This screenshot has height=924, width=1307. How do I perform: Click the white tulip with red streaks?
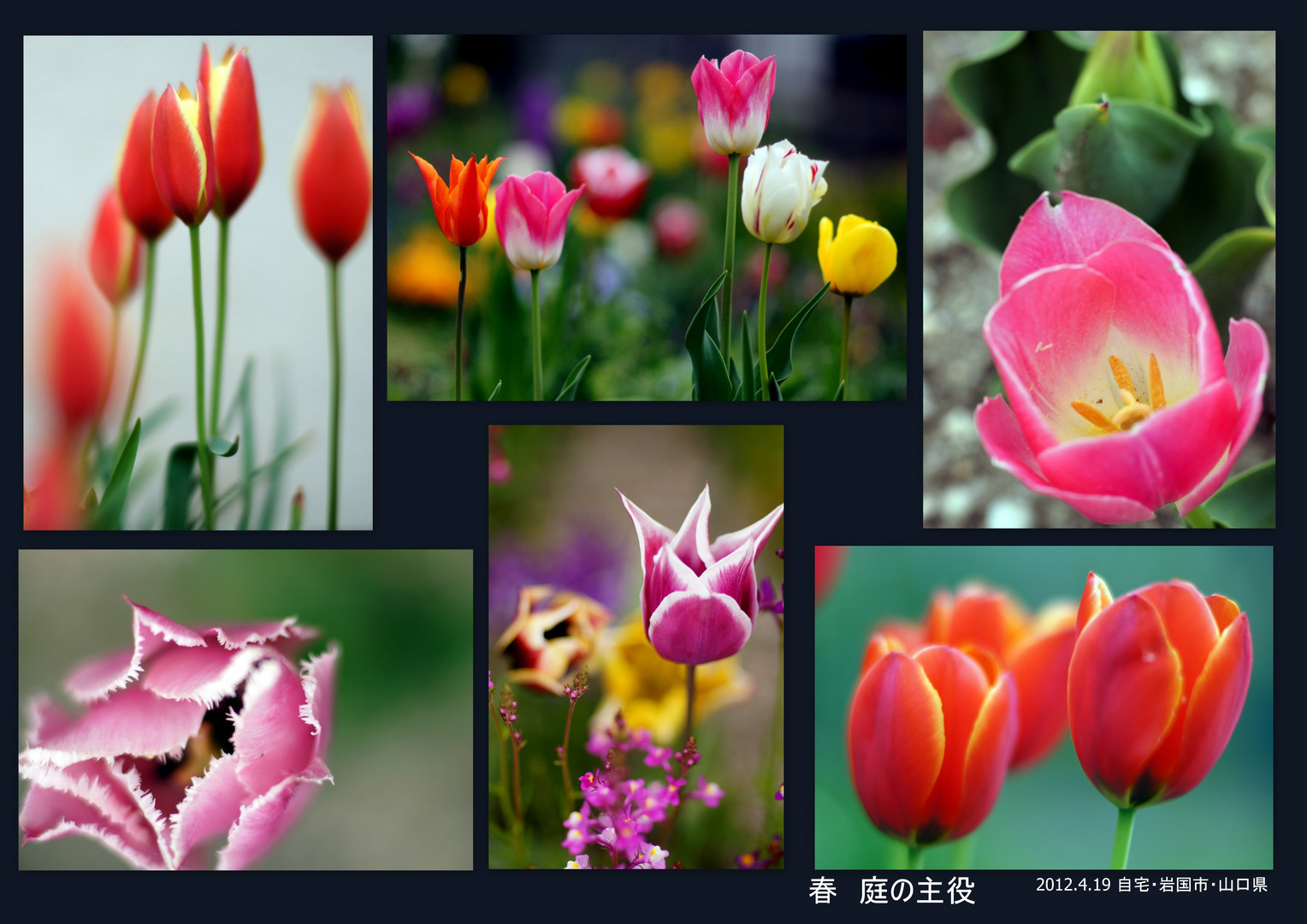coord(780,192)
